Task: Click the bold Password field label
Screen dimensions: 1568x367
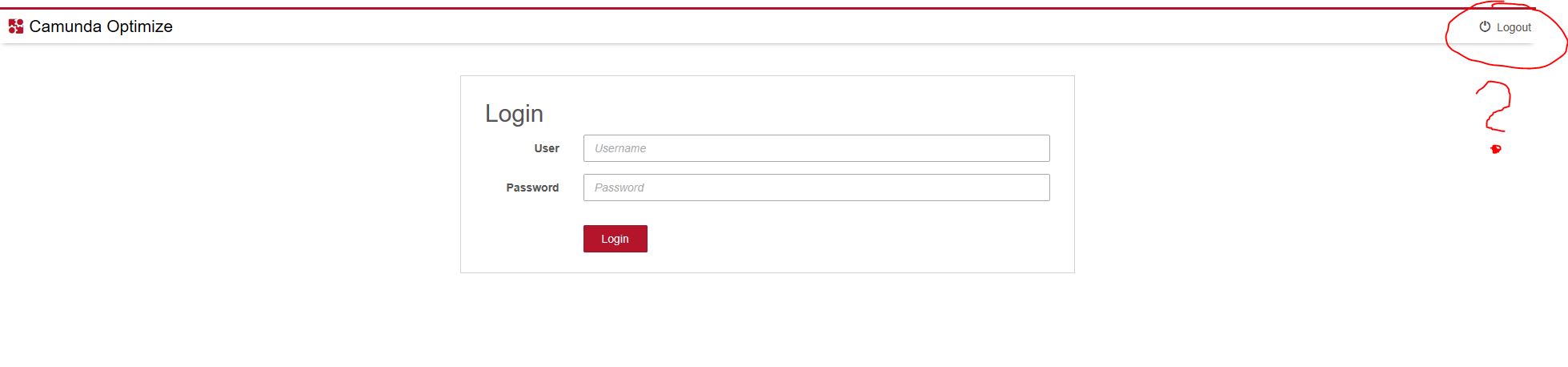Action: (x=532, y=188)
